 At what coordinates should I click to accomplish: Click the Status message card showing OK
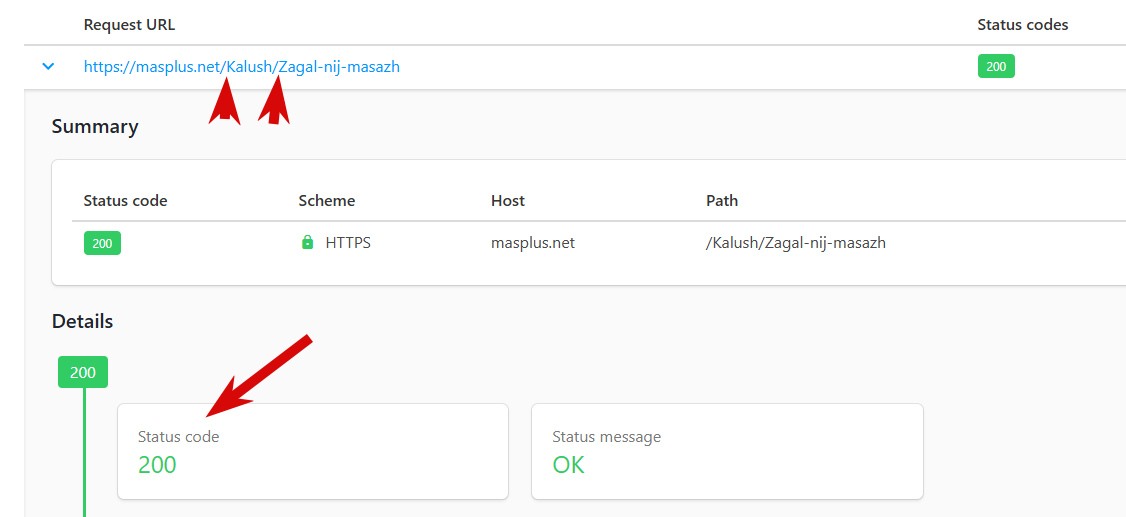click(726, 451)
